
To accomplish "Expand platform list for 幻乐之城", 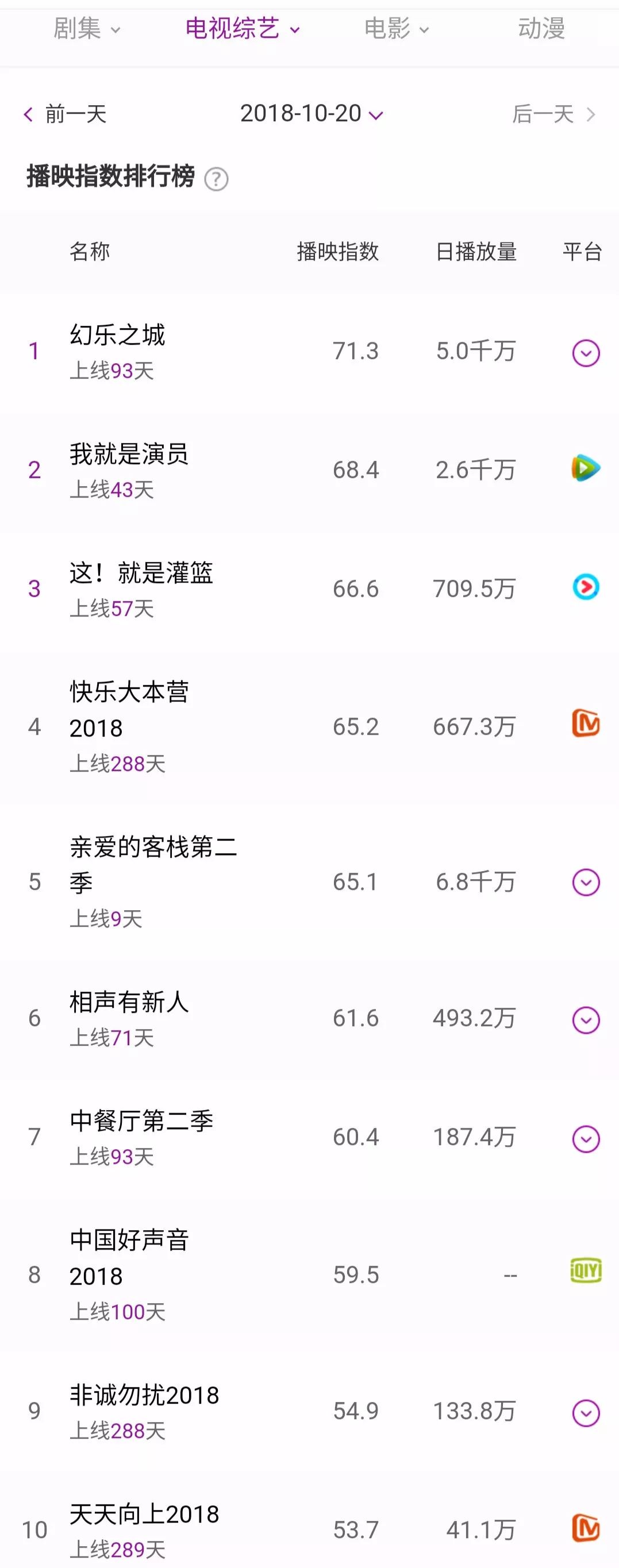I will coord(586,353).
